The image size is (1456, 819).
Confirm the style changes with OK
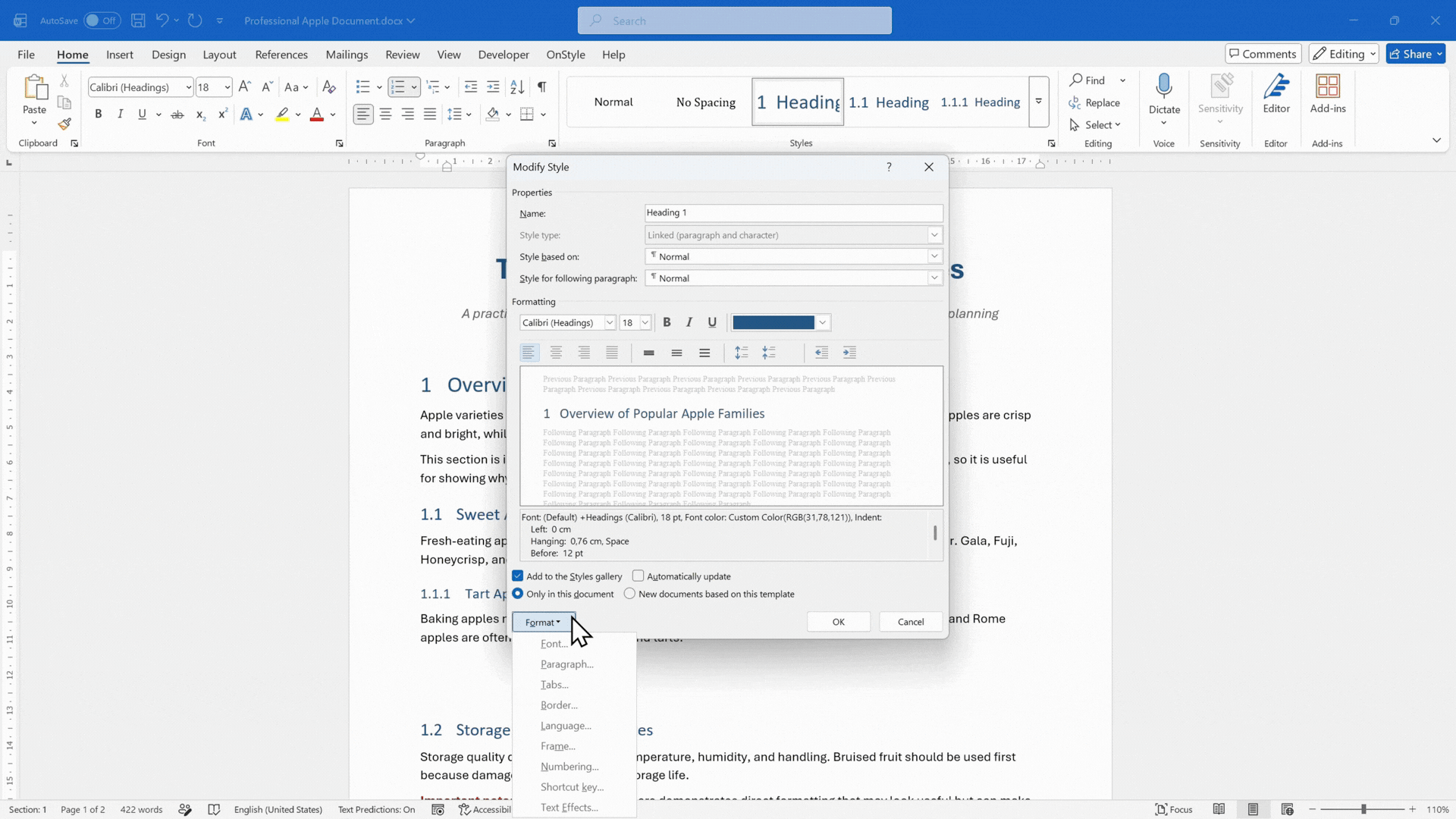tap(839, 622)
